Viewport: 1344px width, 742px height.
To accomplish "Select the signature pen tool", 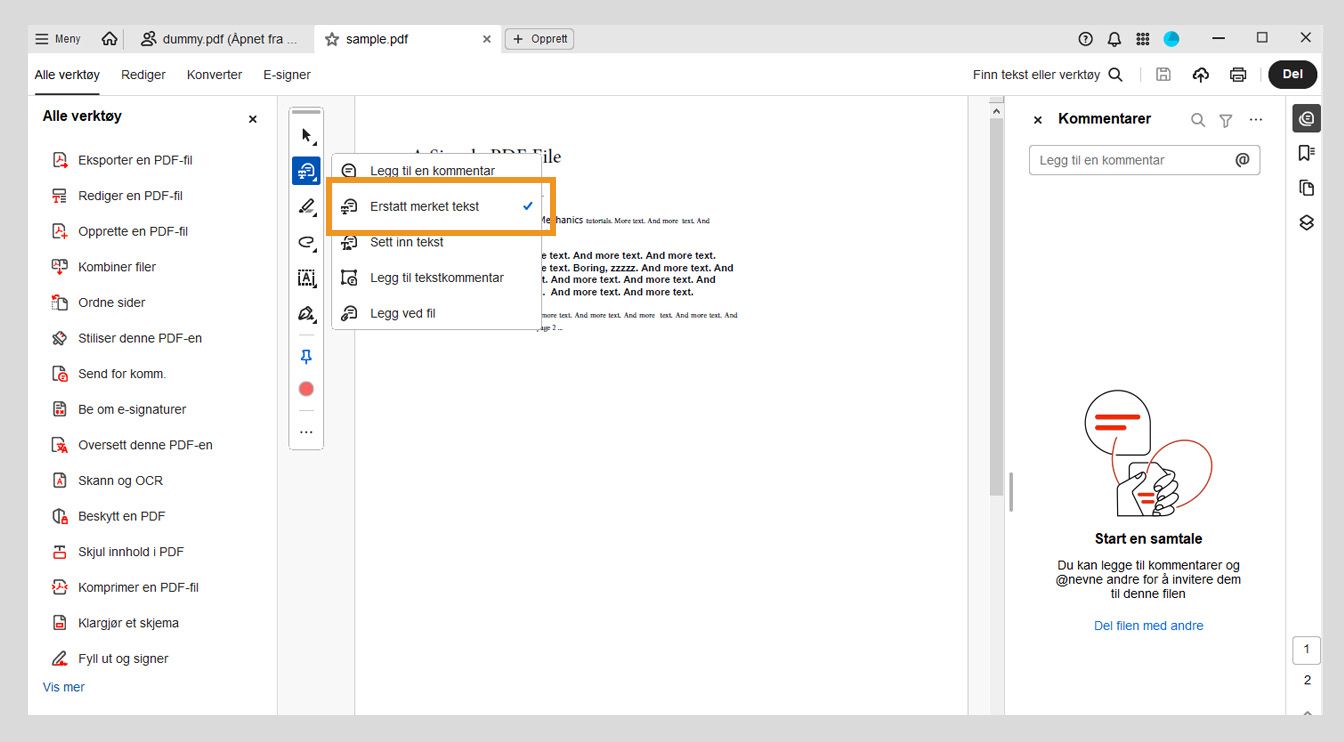I will 306,314.
